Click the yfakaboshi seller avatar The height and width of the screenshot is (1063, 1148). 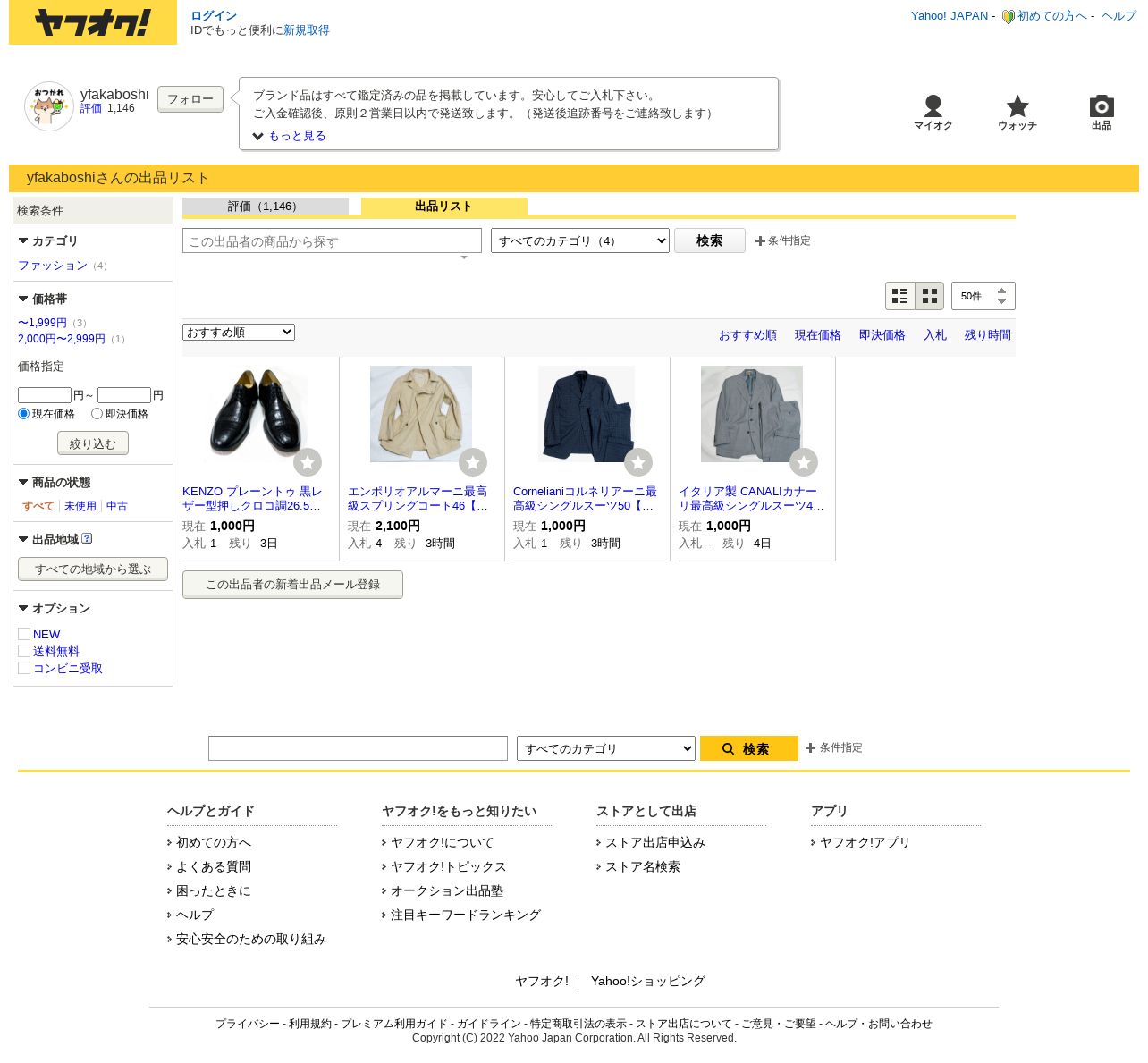coord(49,106)
